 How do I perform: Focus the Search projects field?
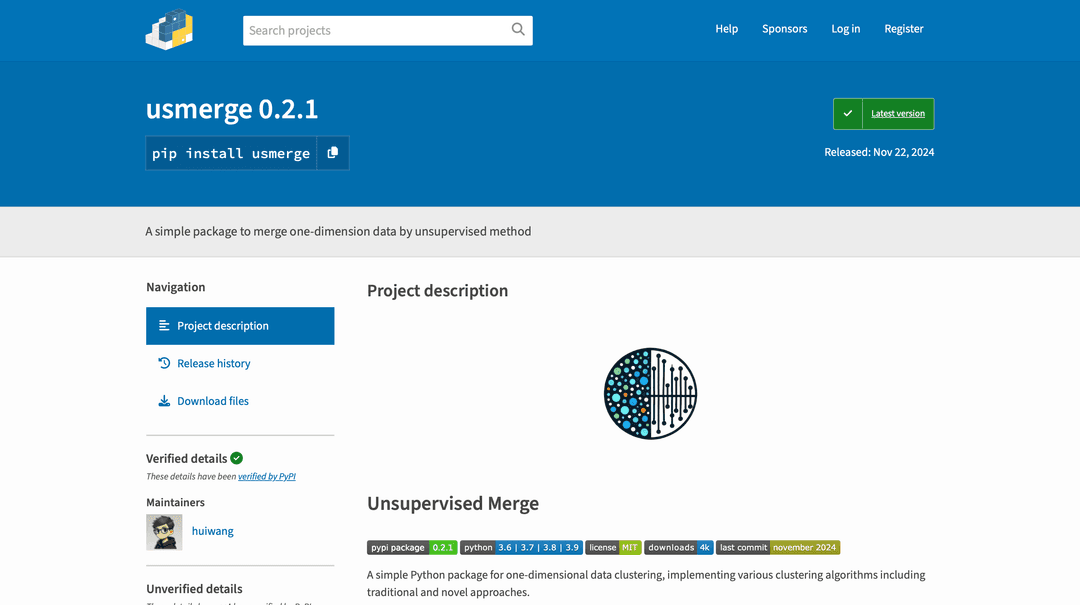[x=388, y=30]
